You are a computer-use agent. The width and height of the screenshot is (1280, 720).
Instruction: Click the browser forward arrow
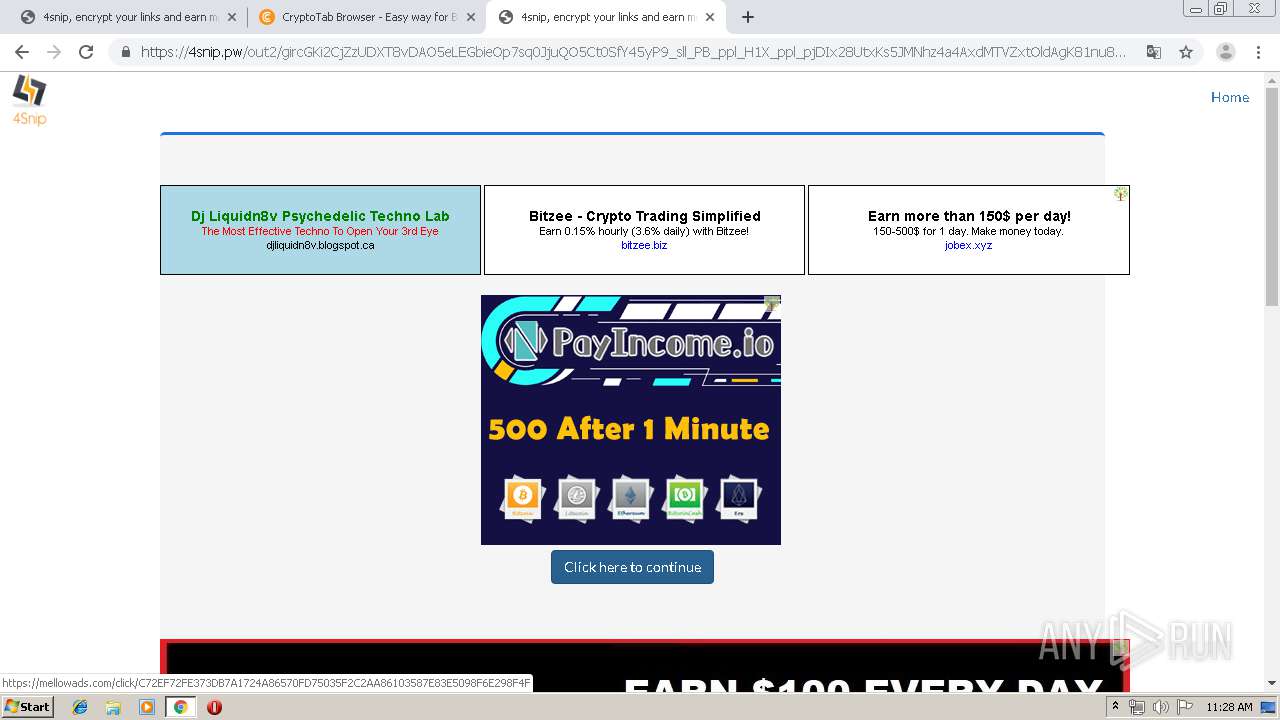54,52
